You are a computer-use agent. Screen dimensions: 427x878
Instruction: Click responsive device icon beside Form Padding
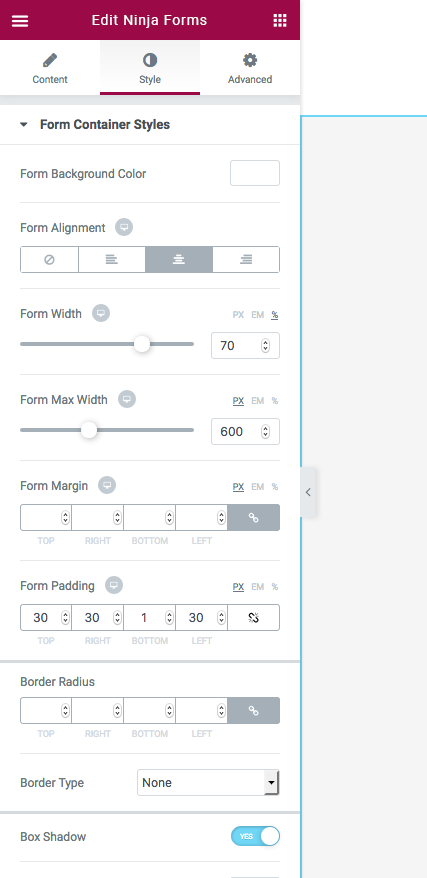pyautogui.click(x=114, y=586)
